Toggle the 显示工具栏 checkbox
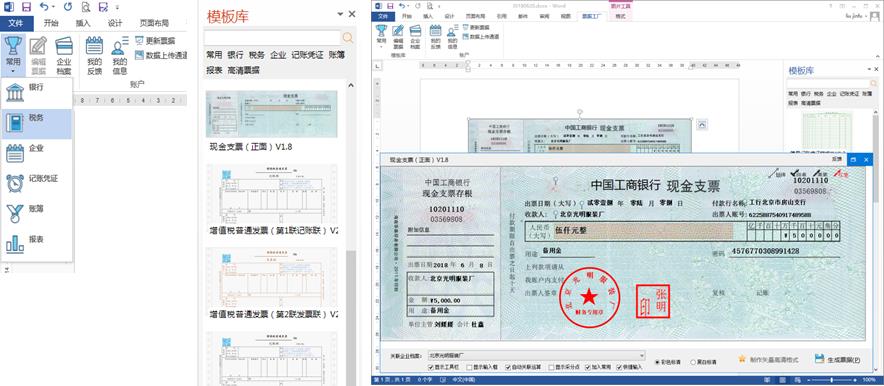The width and height of the screenshot is (884, 386). [x=431, y=367]
